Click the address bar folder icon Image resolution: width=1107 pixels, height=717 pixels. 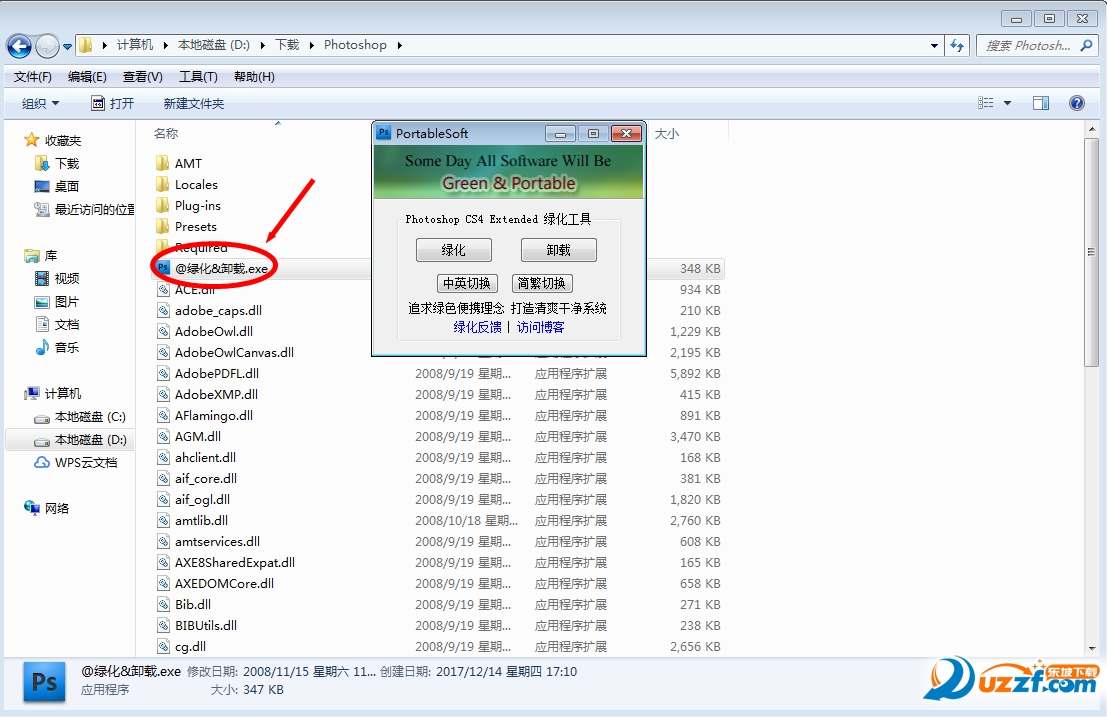[85, 45]
